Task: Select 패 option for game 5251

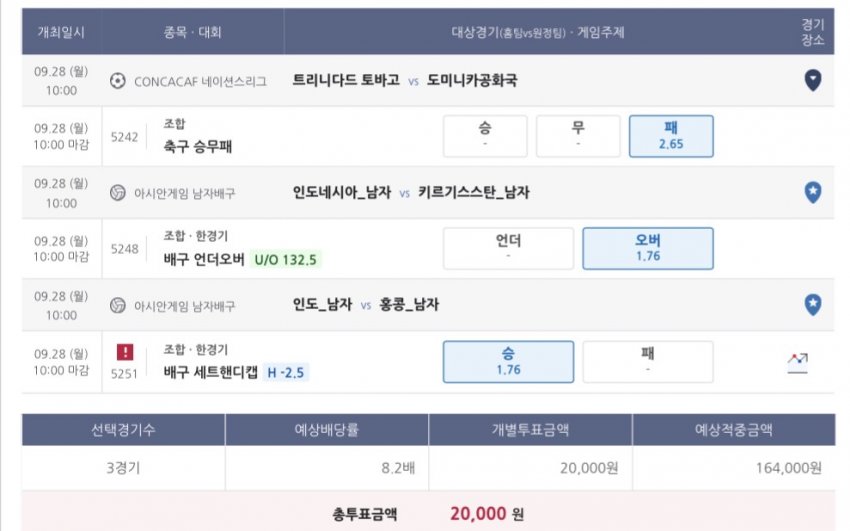Action: [x=648, y=362]
